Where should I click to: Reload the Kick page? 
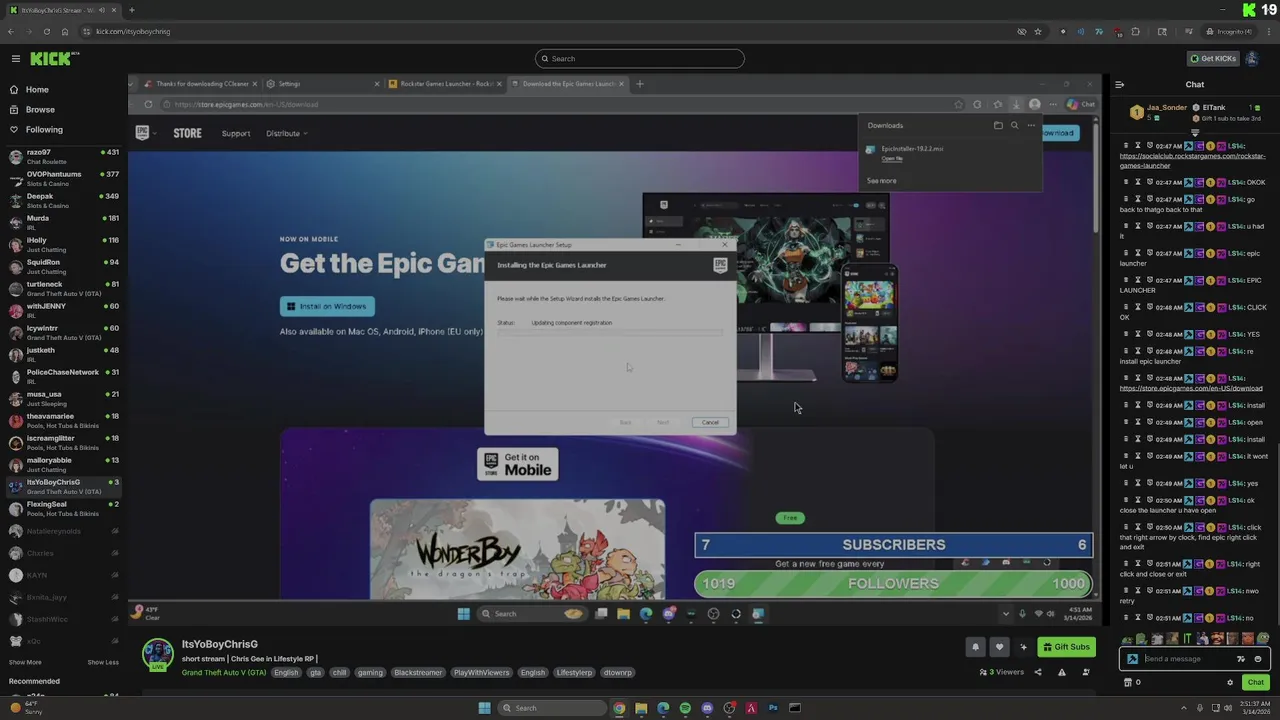pyautogui.click(x=47, y=32)
